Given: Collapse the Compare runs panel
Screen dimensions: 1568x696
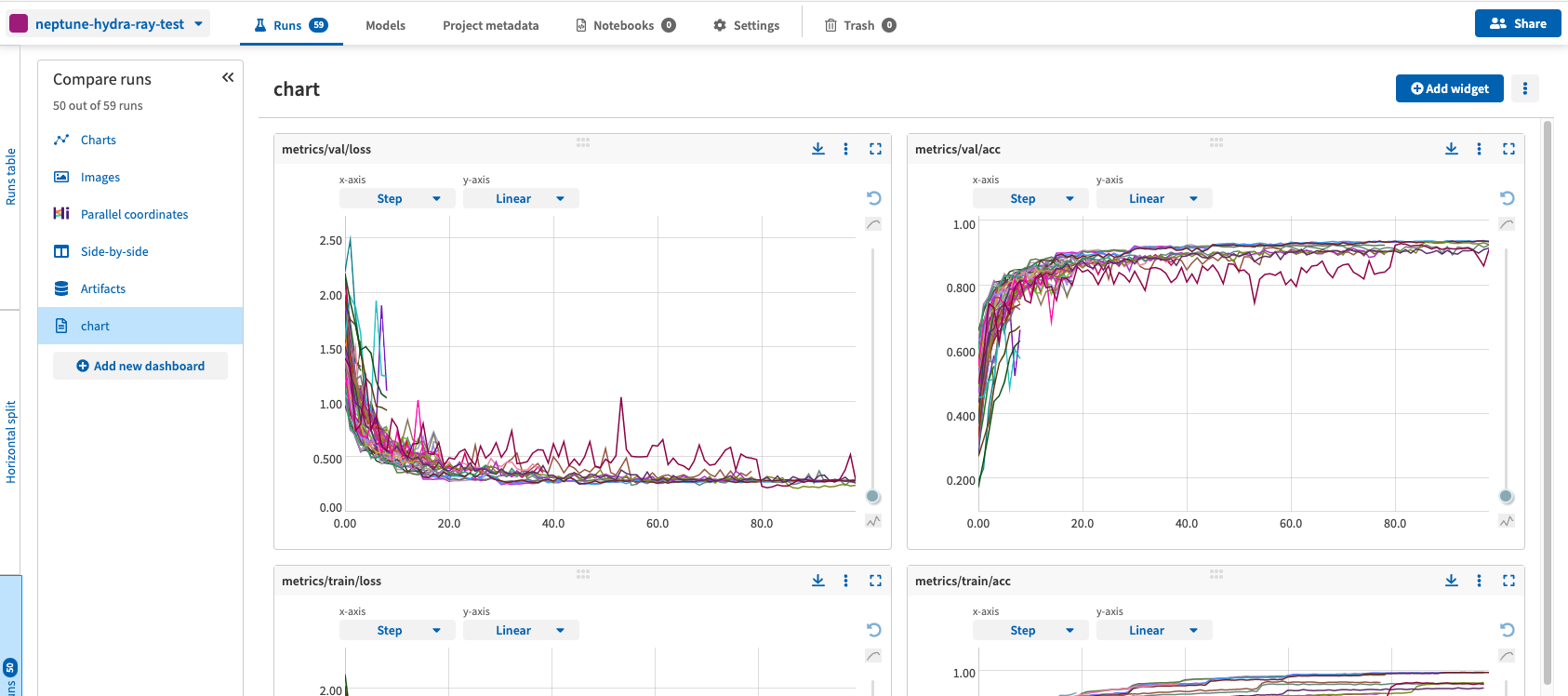Looking at the screenshot, I should coord(228,78).
